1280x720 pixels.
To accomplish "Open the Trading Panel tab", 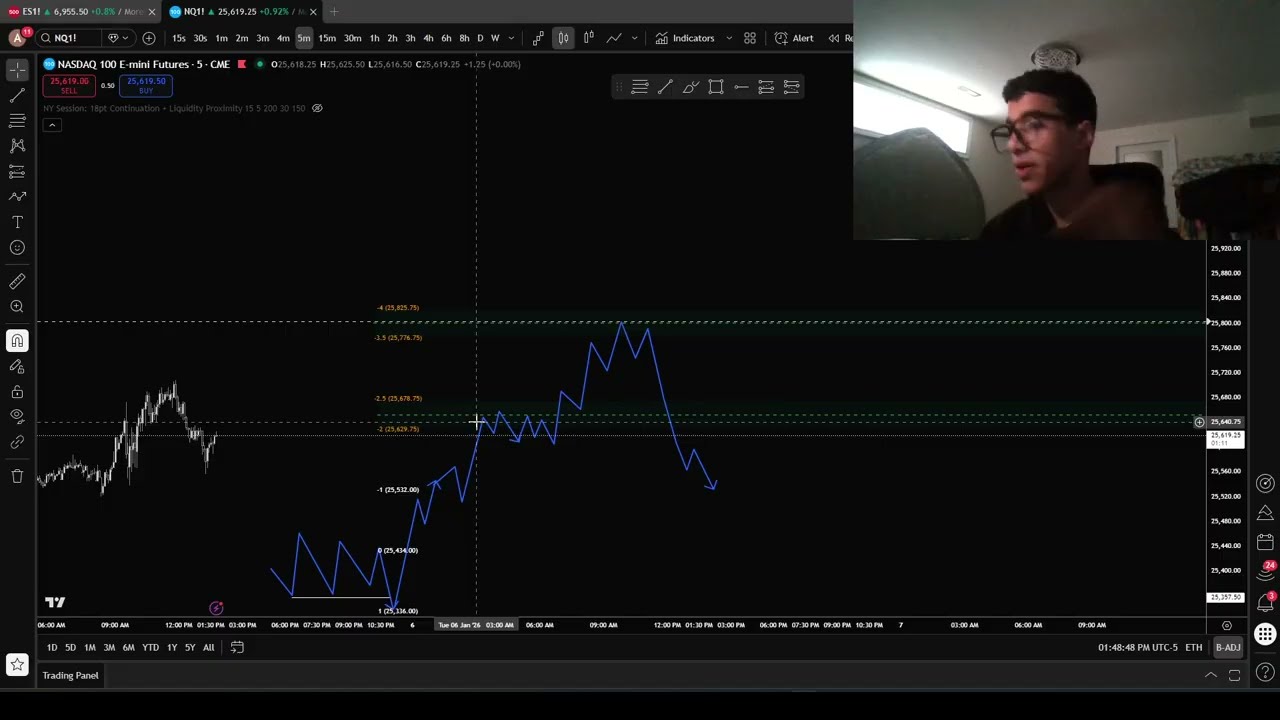I will [x=70, y=675].
